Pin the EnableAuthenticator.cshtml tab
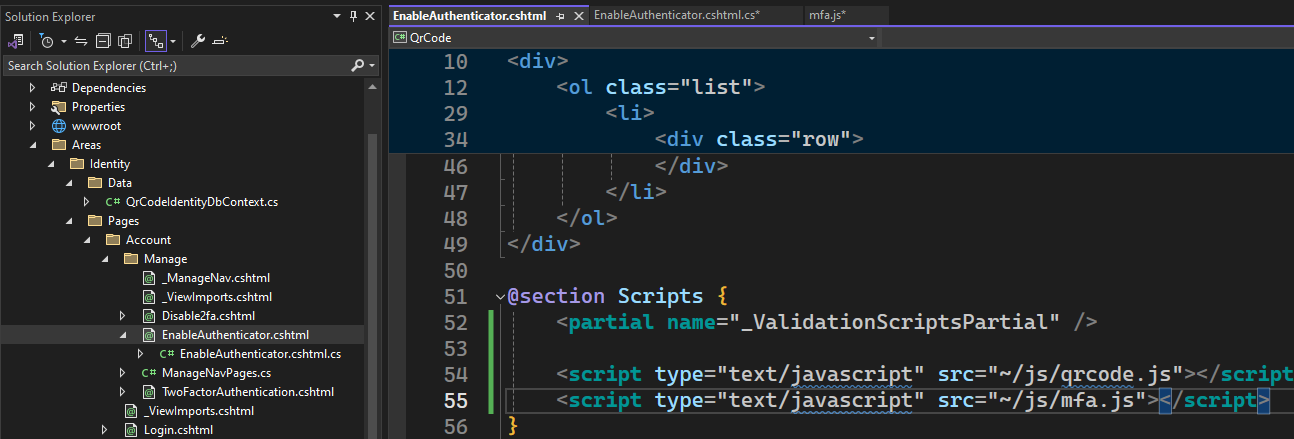Image resolution: width=1294 pixels, height=439 pixels. (561, 16)
